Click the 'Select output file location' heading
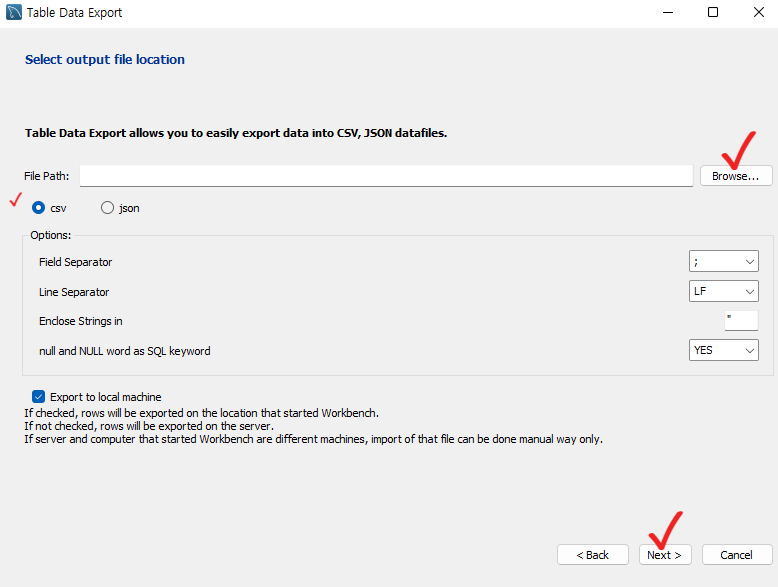778x587 pixels. click(x=105, y=60)
